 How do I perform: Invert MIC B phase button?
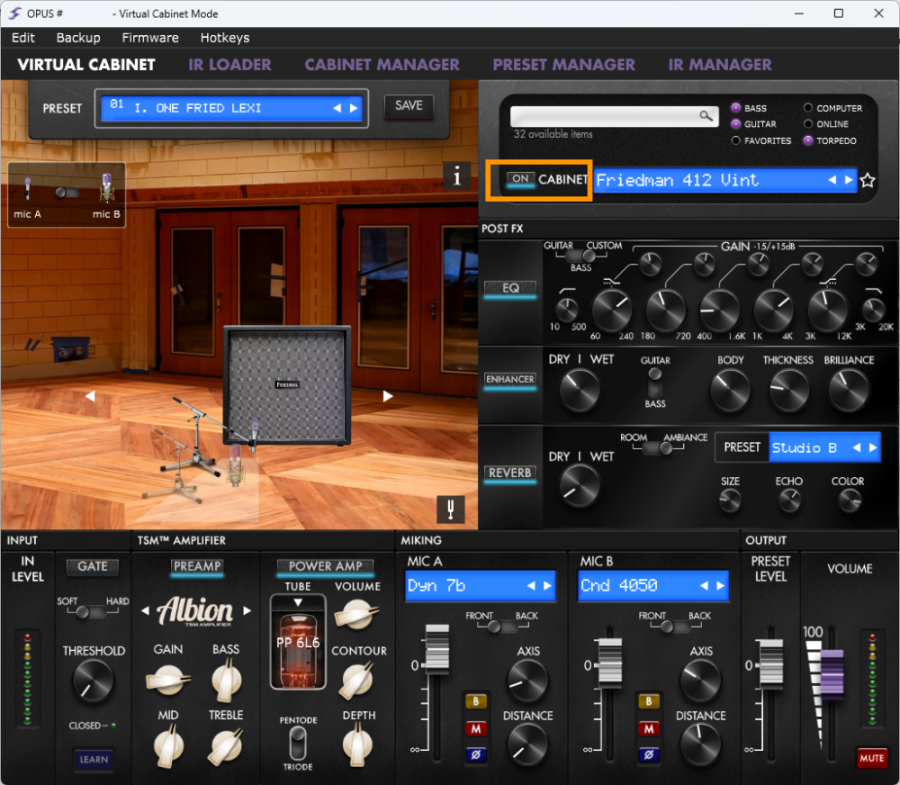click(649, 755)
